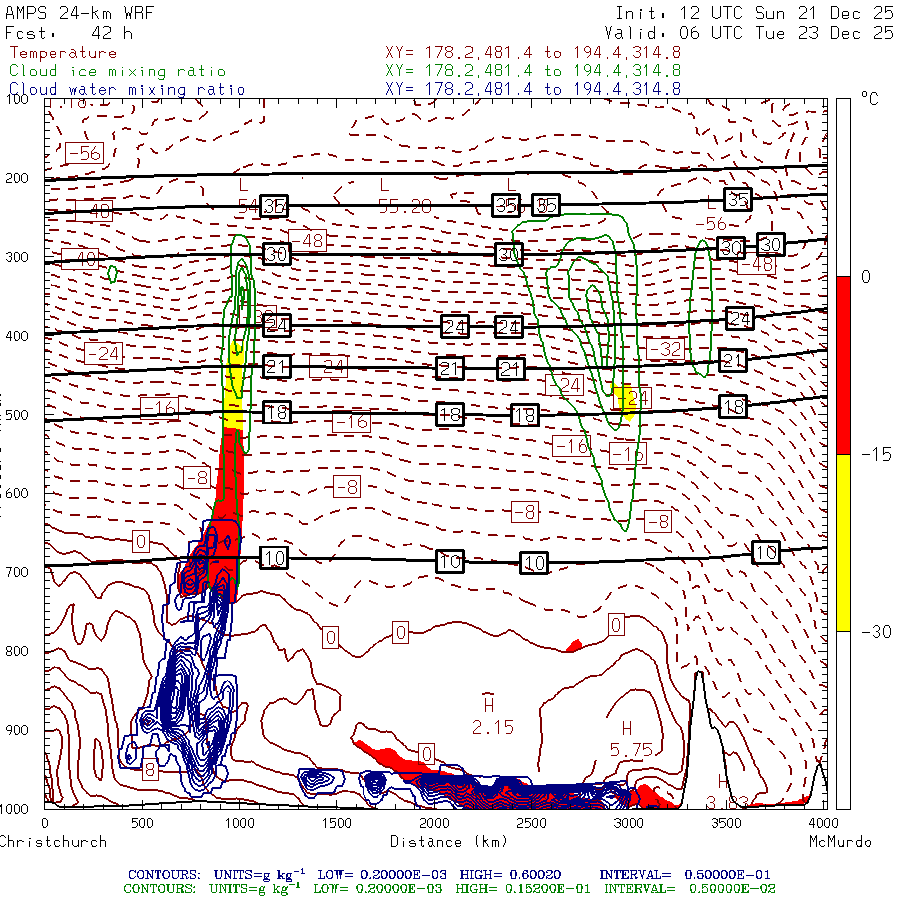Image resolution: width=900 pixels, height=900 pixels.
Task: Click the 1000 hPa pressure axis tick
Action: coord(15,809)
